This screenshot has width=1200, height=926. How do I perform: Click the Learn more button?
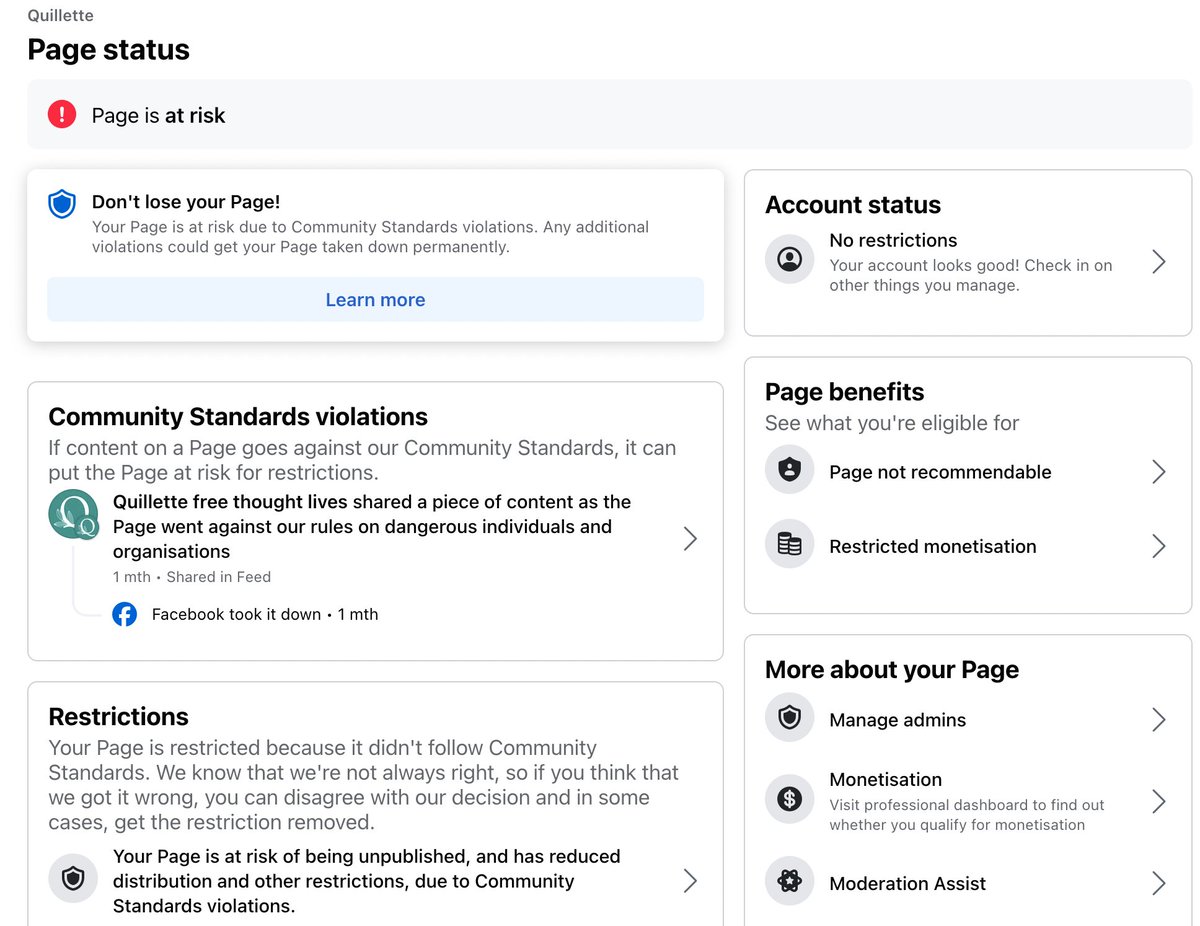click(x=375, y=299)
